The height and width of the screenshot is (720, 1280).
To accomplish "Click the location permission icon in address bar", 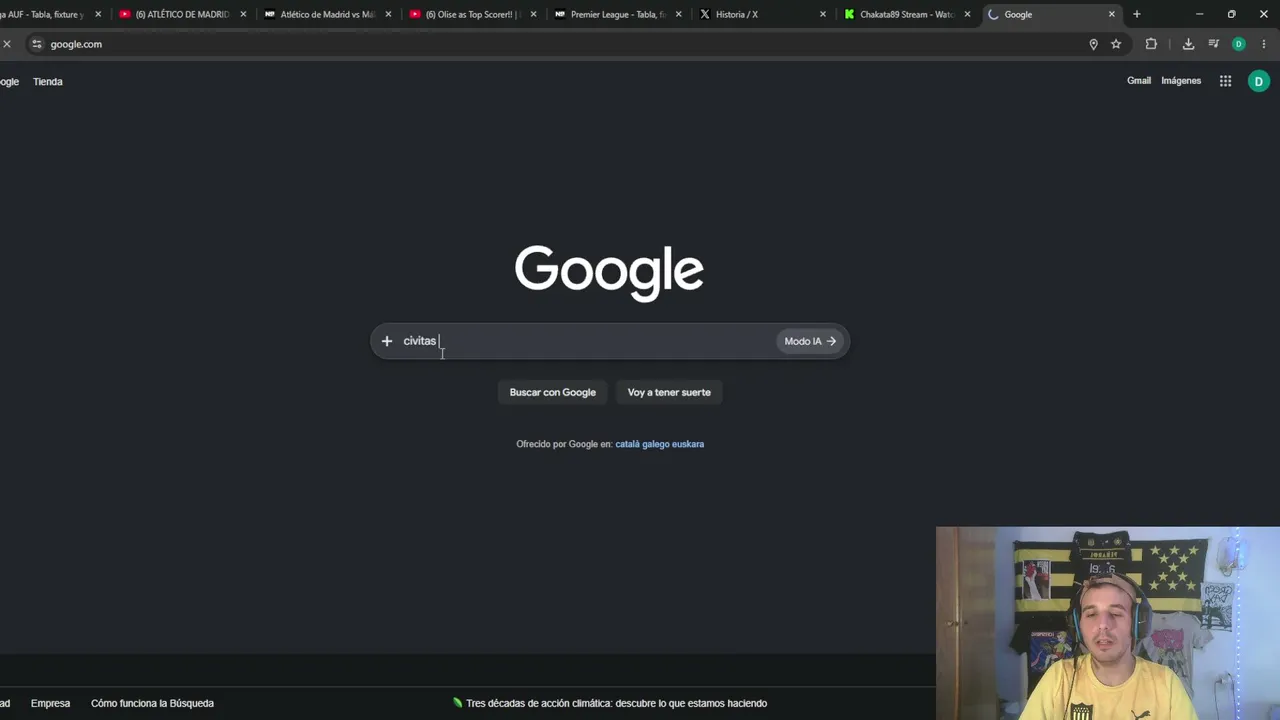I will click(x=1093, y=44).
